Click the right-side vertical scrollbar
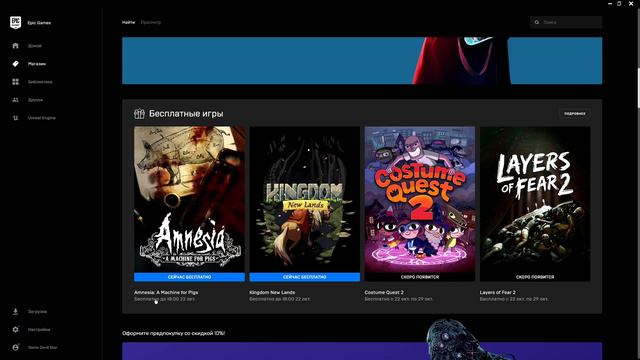The image size is (640, 360). (x=638, y=88)
